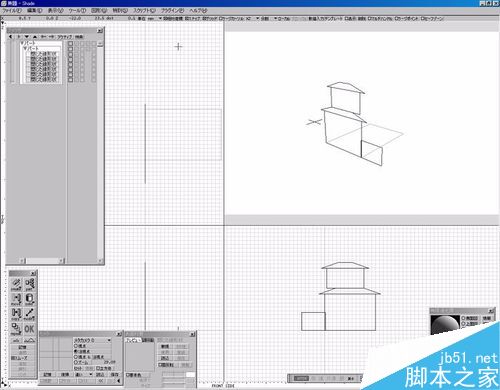
Task: Click the 数値入力テンプレート control bar item
Action: [x=325, y=19]
